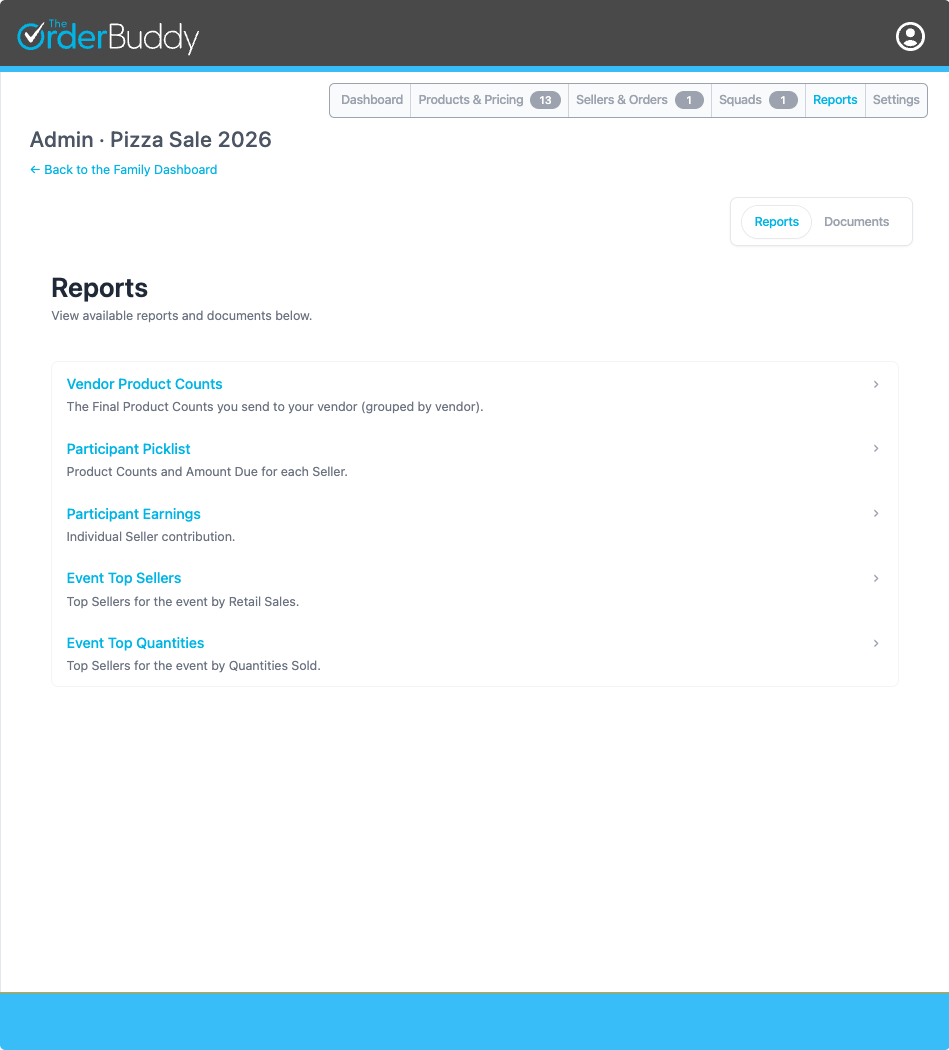
Task: Click the Admin Pizza Sale 2026 heading
Action: pyautogui.click(x=151, y=140)
